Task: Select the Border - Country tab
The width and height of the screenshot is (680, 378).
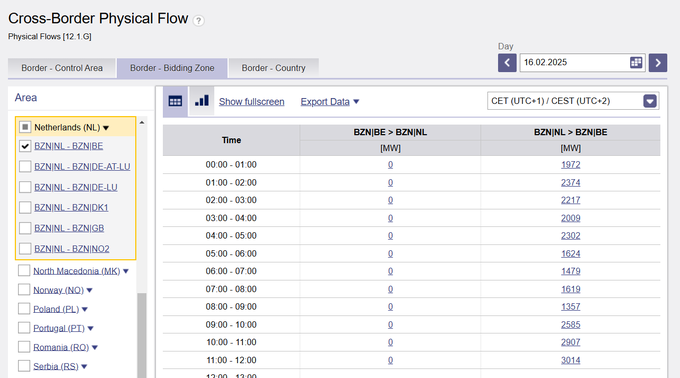Action: pyautogui.click(x=274, y=68)
